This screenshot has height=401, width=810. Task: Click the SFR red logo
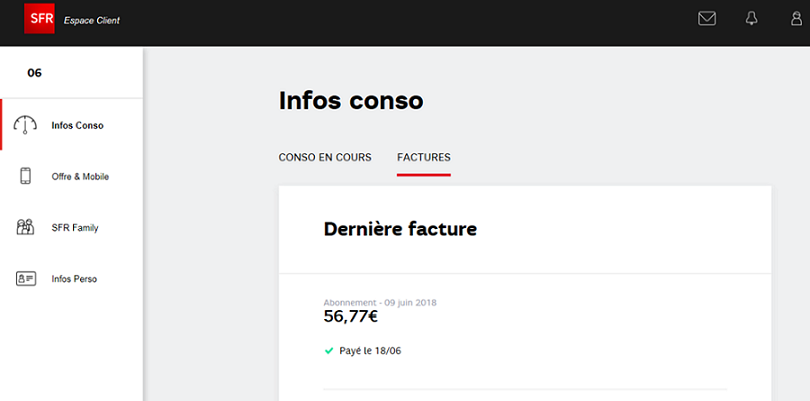(39, 19)
